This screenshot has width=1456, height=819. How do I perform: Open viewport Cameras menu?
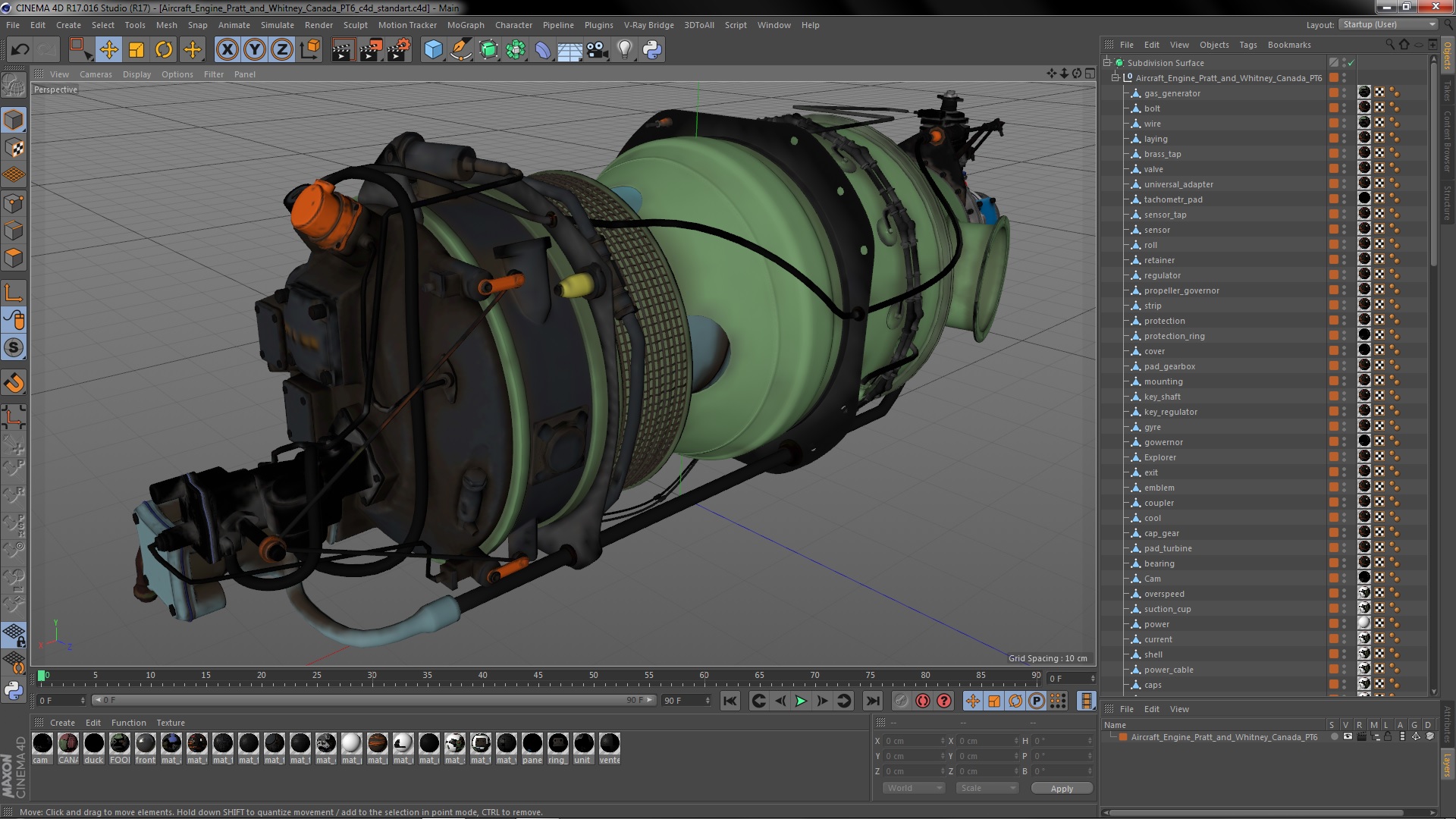point(96,74)
